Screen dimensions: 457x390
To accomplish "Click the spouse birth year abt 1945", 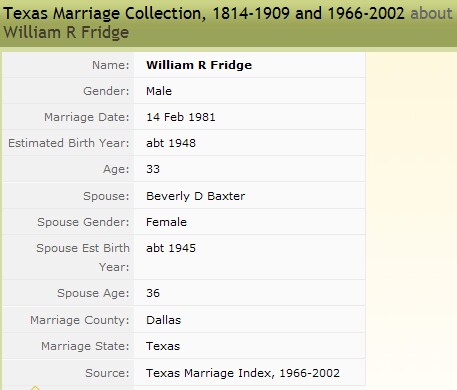I will 171,248.
